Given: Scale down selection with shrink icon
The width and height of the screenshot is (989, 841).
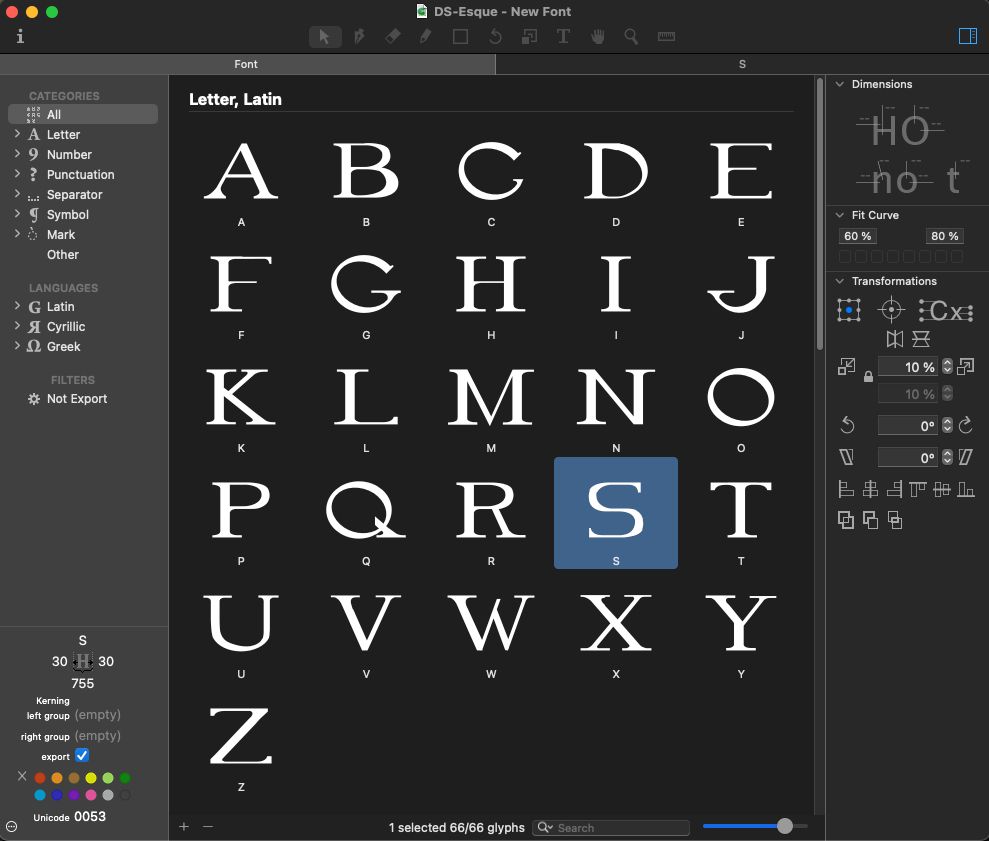Looking at the screenshot, I should pyautogui.click(x=846, y=367).
